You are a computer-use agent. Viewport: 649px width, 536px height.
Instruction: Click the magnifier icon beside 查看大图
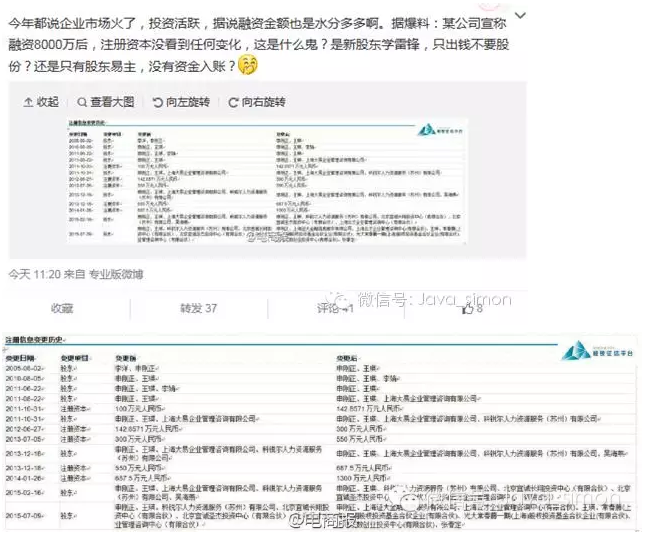[x=82, y=102]
